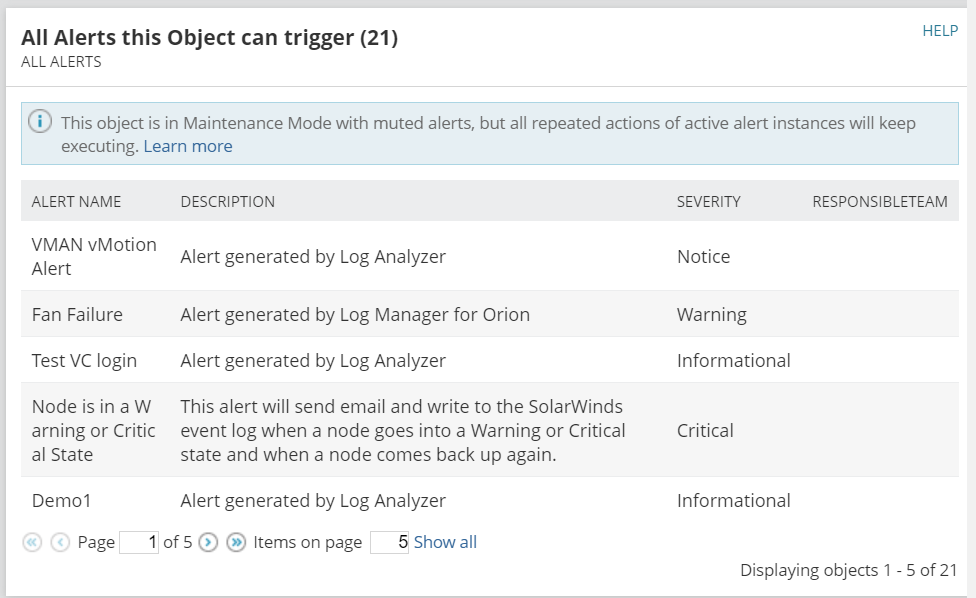Select Node is in a Warning alert
The image size is (976, 598).
coord(94,430)
